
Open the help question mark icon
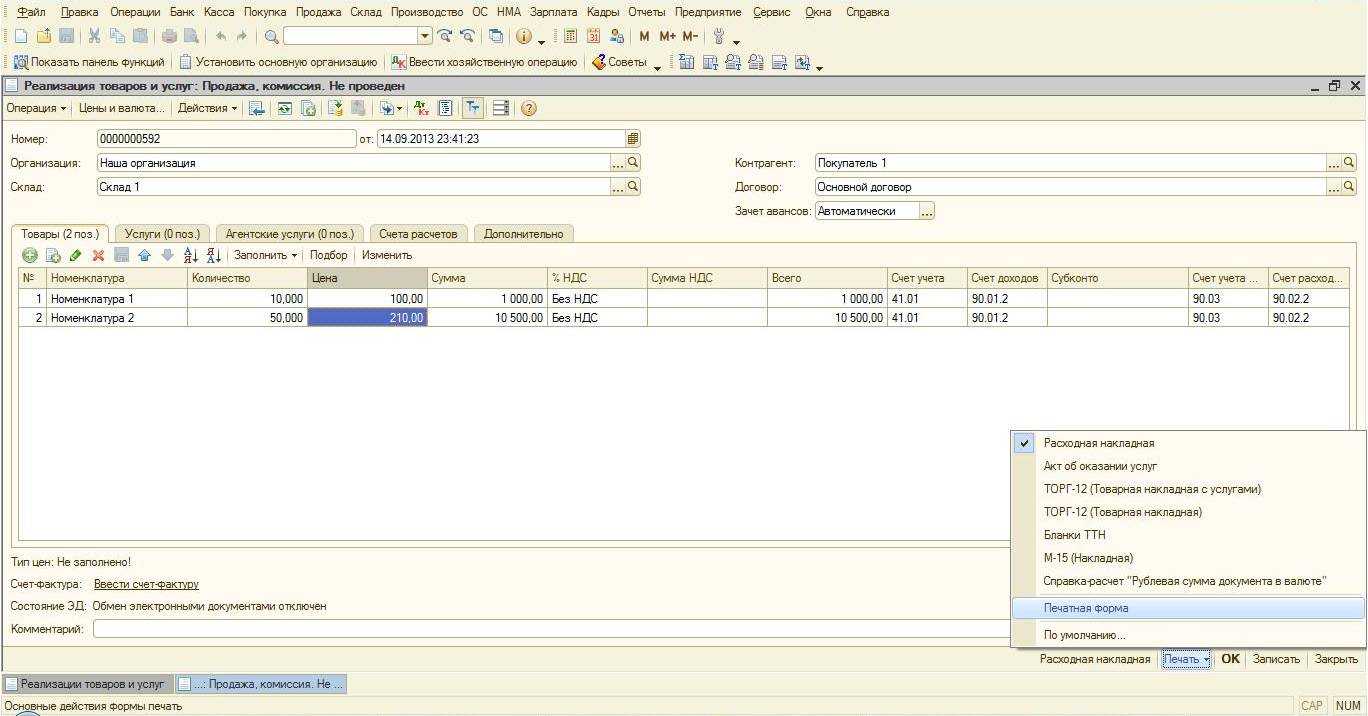tap(529, 108)
